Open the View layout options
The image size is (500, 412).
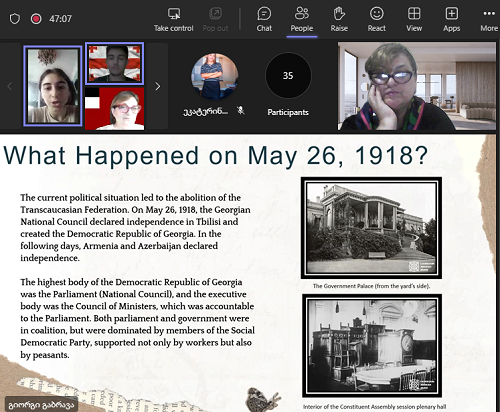tap(414, 20)
